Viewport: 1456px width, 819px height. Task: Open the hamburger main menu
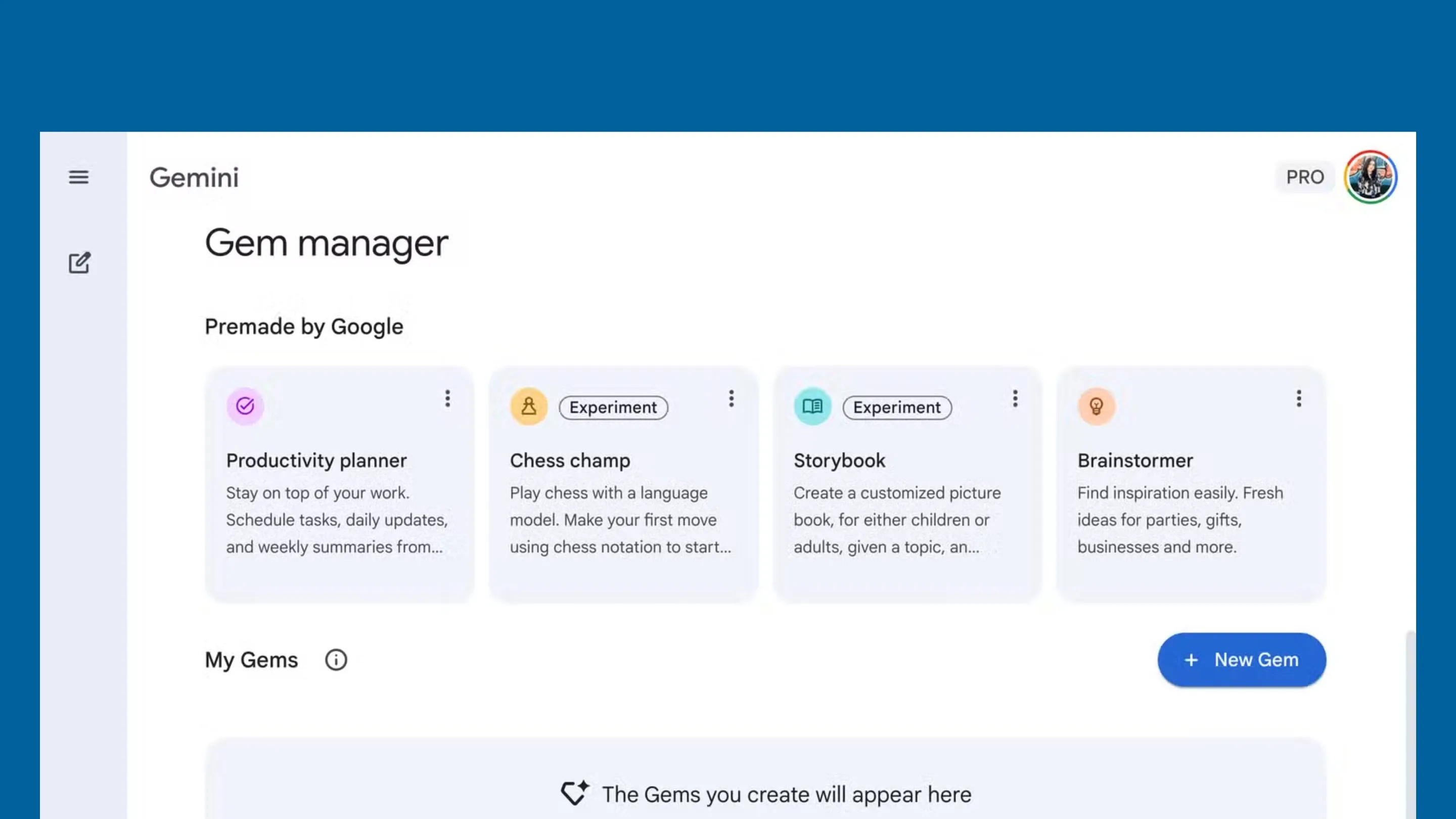pyautogui.click(x=78, y=177)
